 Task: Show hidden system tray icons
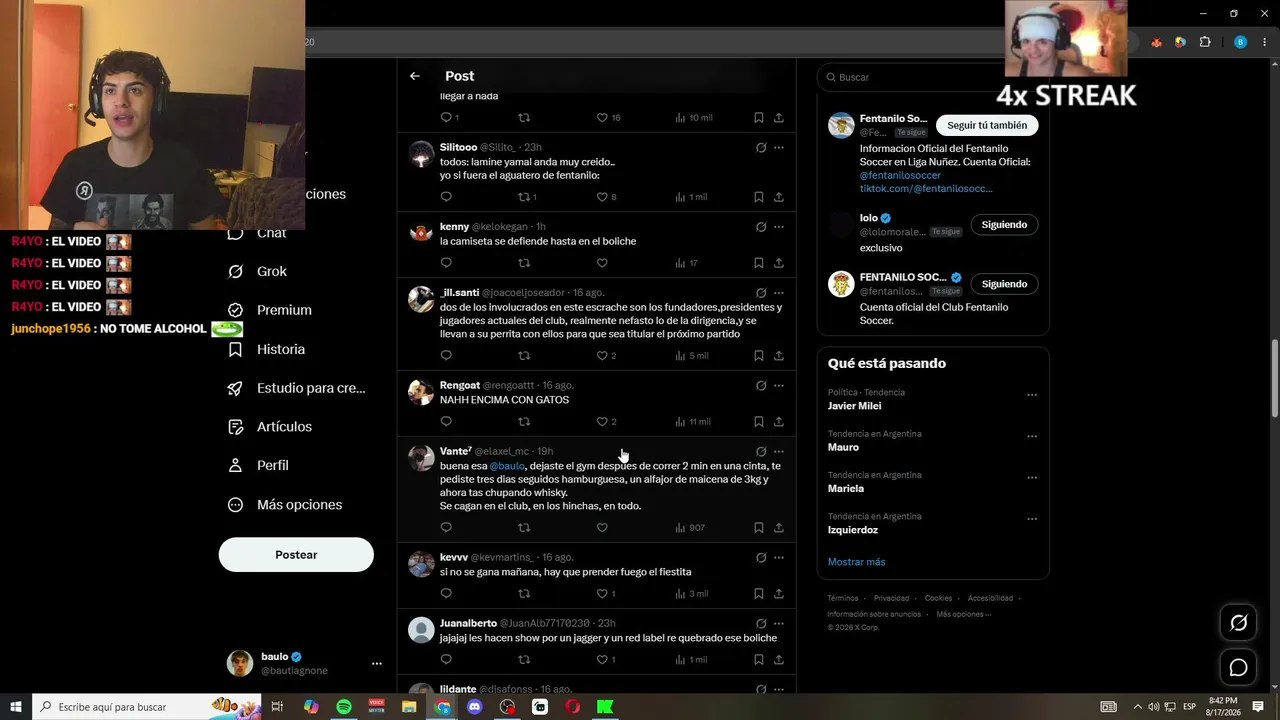[1137, 707]
